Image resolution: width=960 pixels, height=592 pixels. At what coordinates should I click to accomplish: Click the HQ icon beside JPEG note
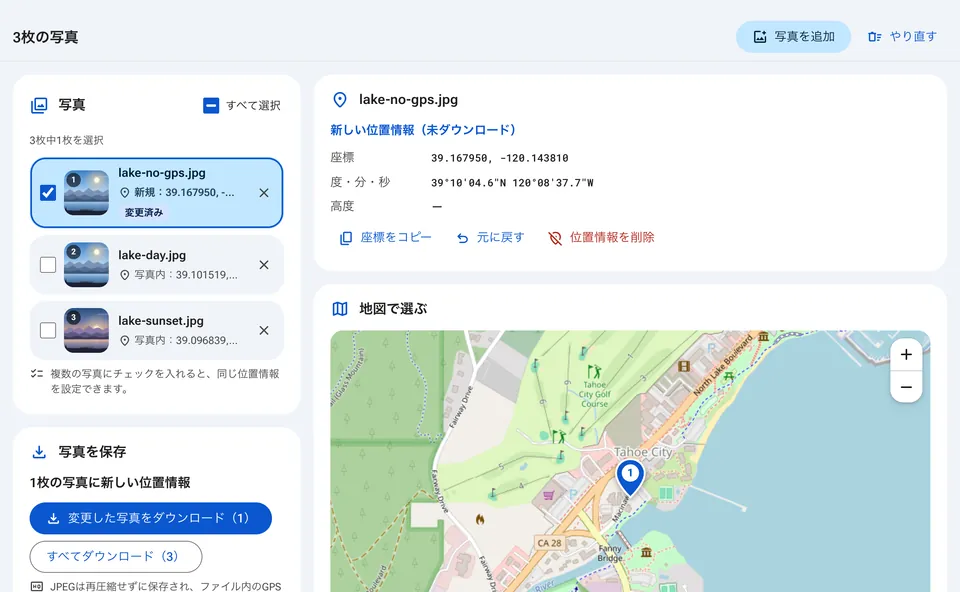37,586
